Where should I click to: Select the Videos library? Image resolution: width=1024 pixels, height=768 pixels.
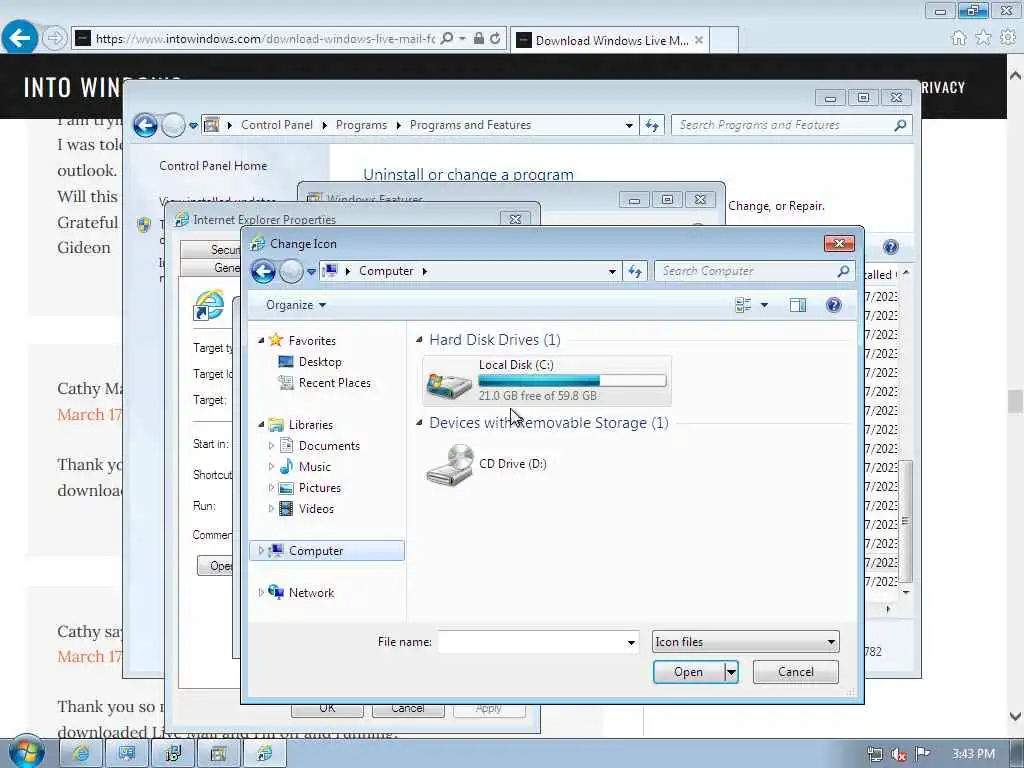(316, 509)
